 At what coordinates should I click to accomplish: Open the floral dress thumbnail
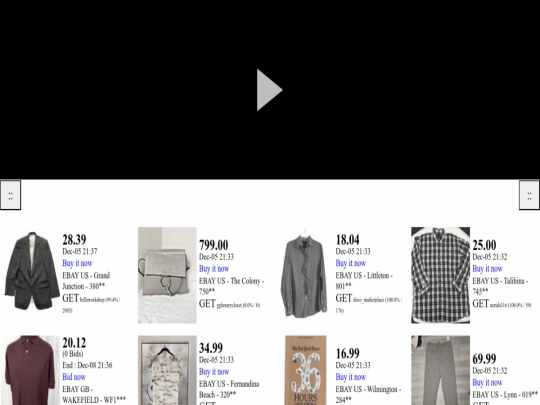click(167, 370)
